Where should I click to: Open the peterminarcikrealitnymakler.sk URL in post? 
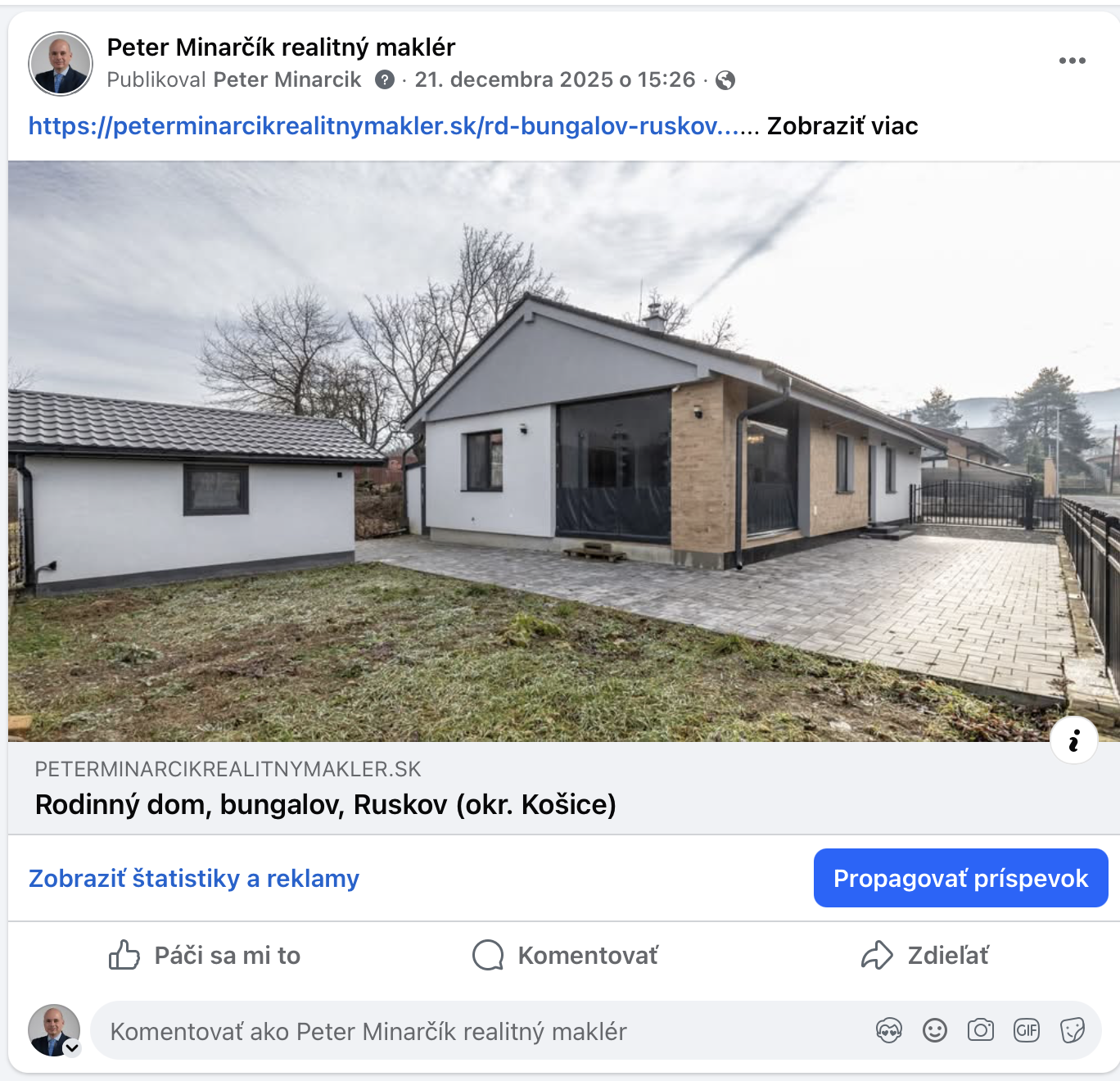[x=385, y=126]
